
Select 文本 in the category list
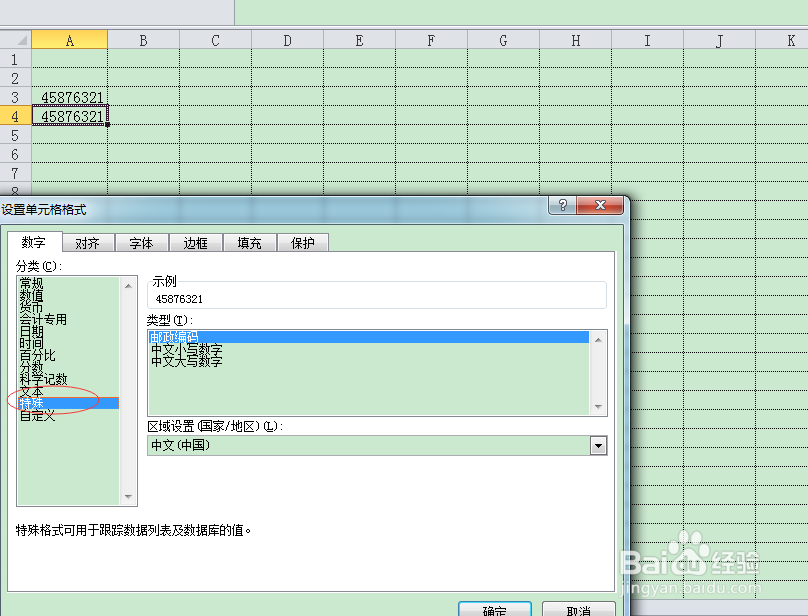(x=69, y=391)
